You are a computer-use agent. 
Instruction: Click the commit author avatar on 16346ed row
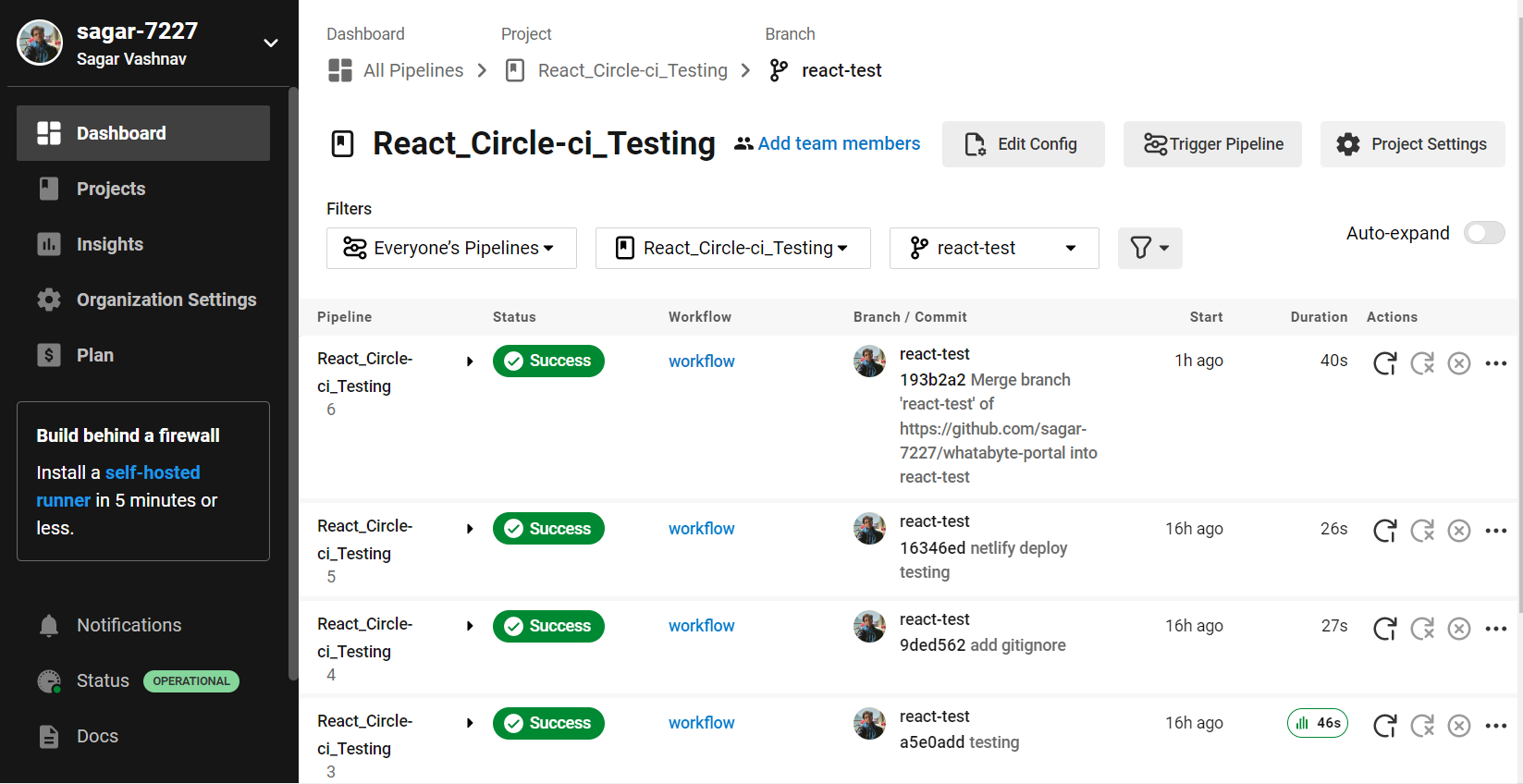869,528
